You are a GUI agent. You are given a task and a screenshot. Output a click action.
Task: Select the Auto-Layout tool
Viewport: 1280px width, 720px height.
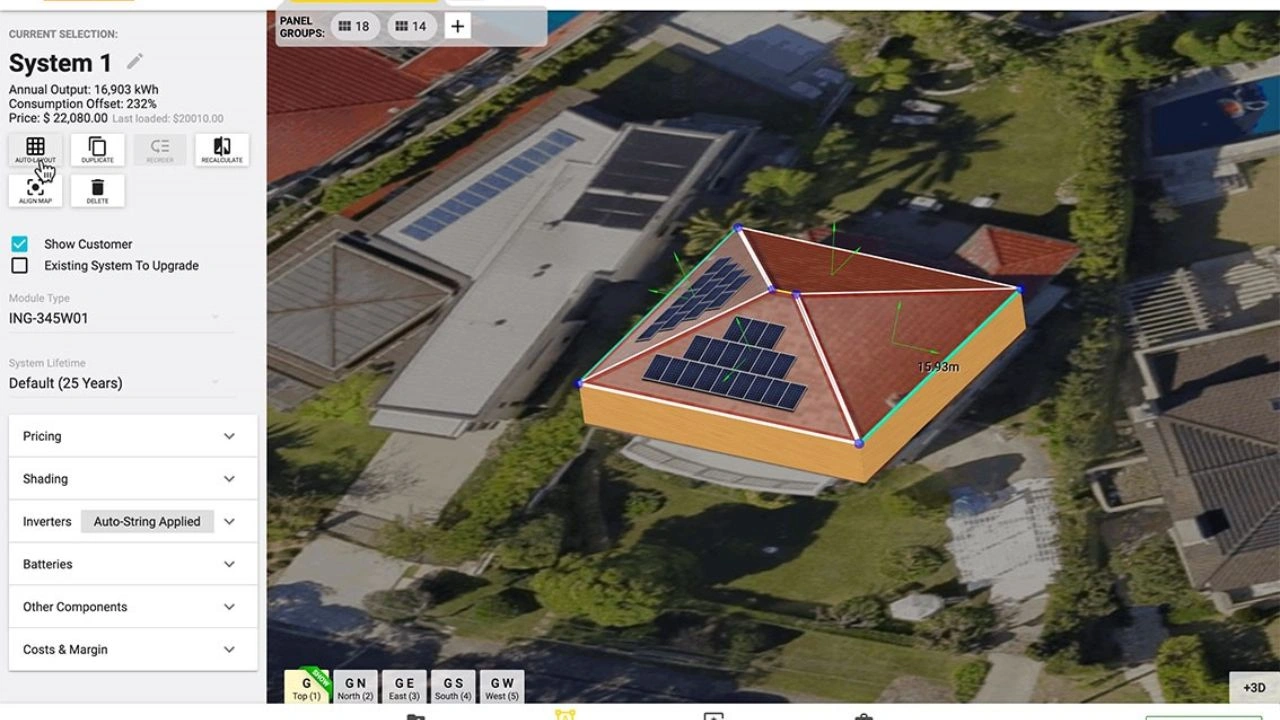point(35,150)
